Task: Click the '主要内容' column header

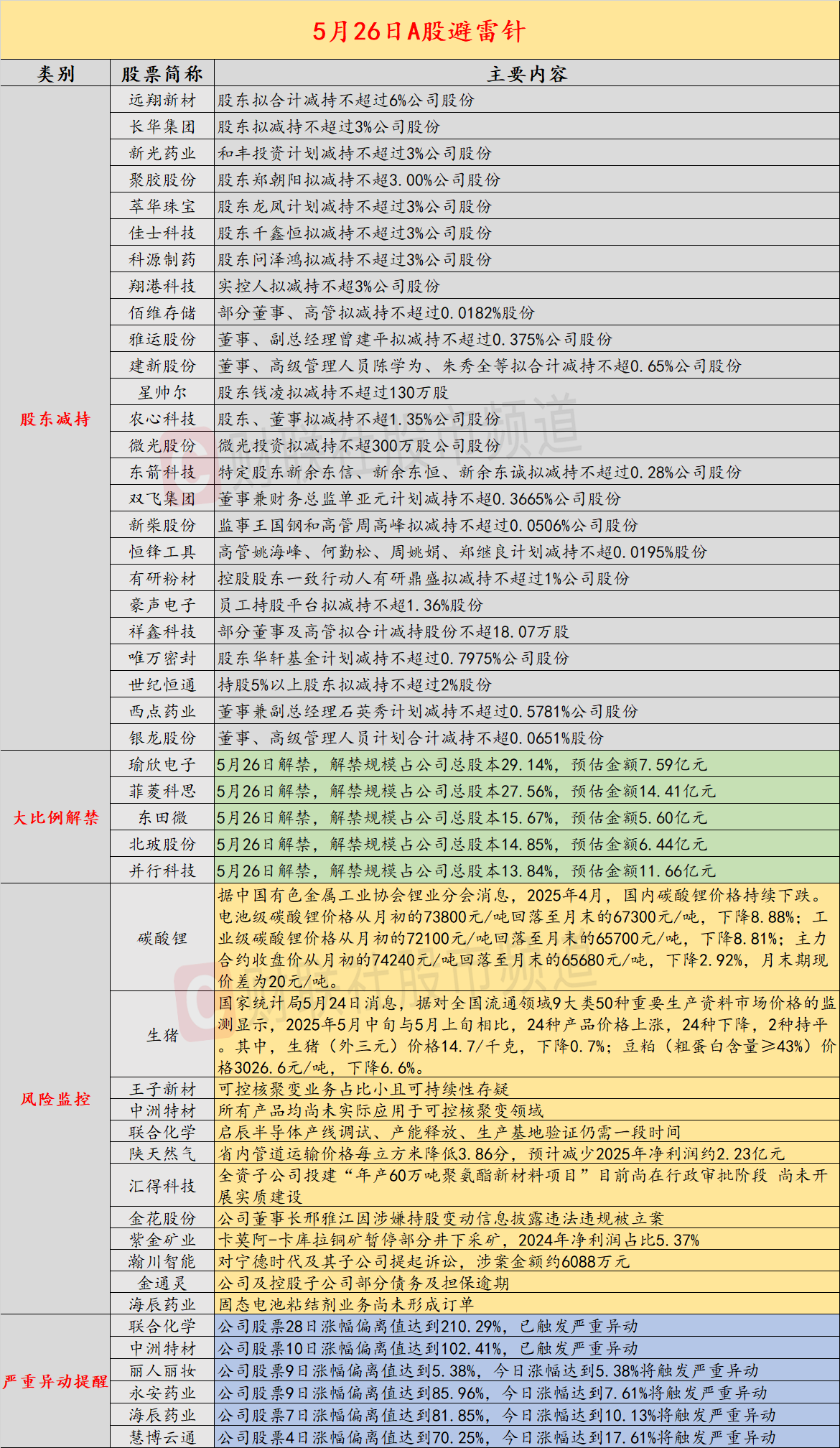Action: (527, 74)
